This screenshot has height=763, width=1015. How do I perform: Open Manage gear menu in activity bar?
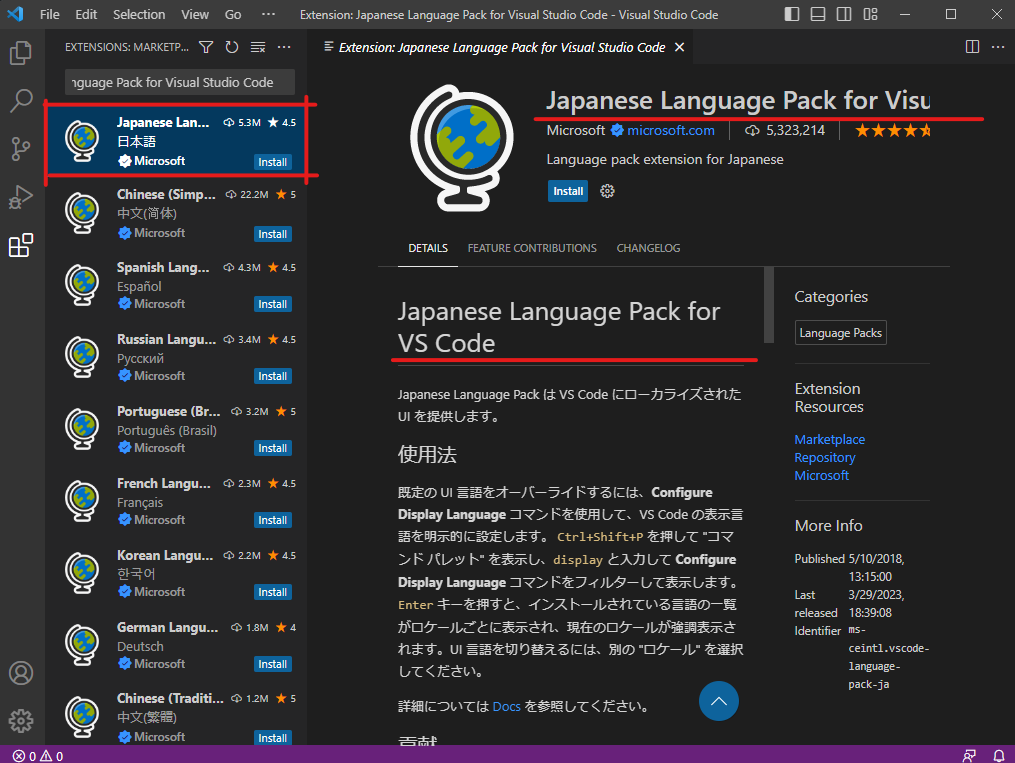tap(21, 720)
